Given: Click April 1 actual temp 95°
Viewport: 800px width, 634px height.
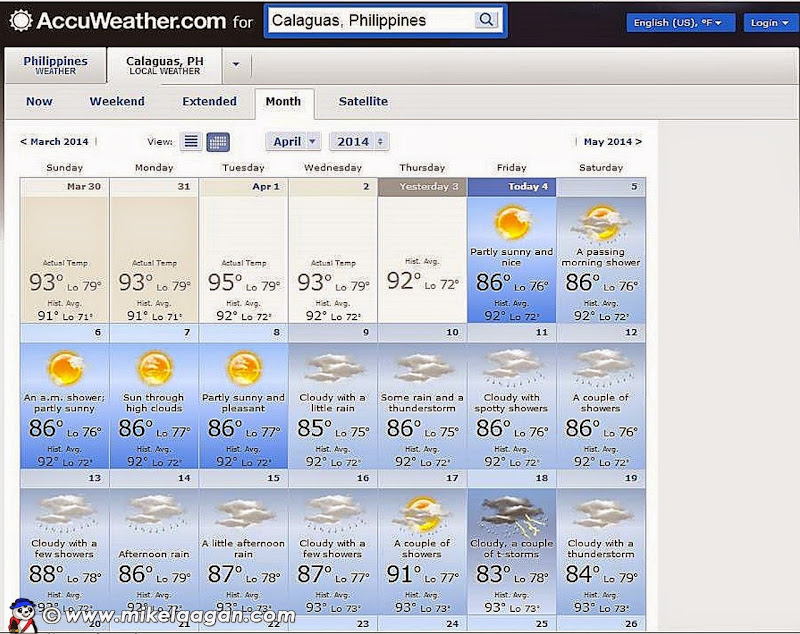Looking at the screenshot, I should (225, 282).
